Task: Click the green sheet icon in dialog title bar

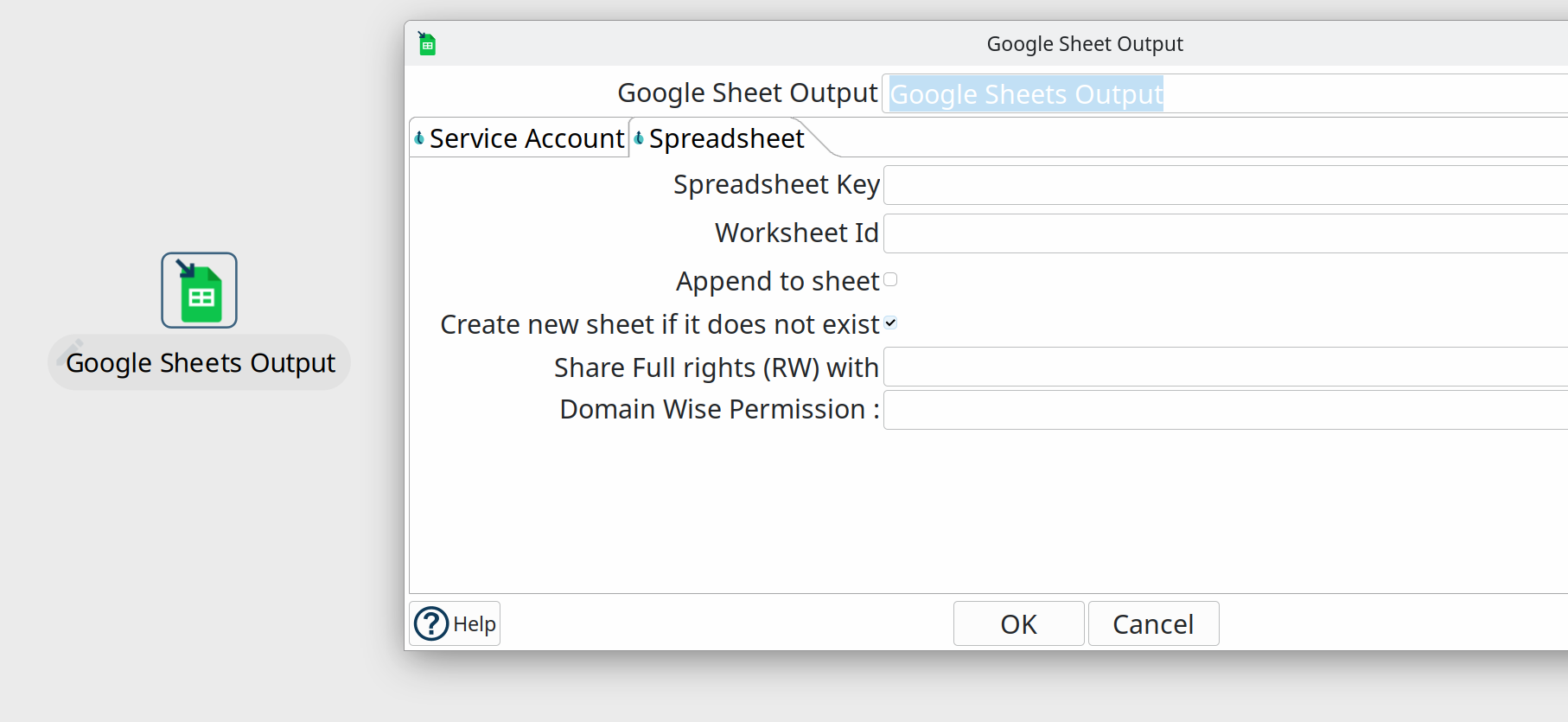Action: [x=427, y=44]
